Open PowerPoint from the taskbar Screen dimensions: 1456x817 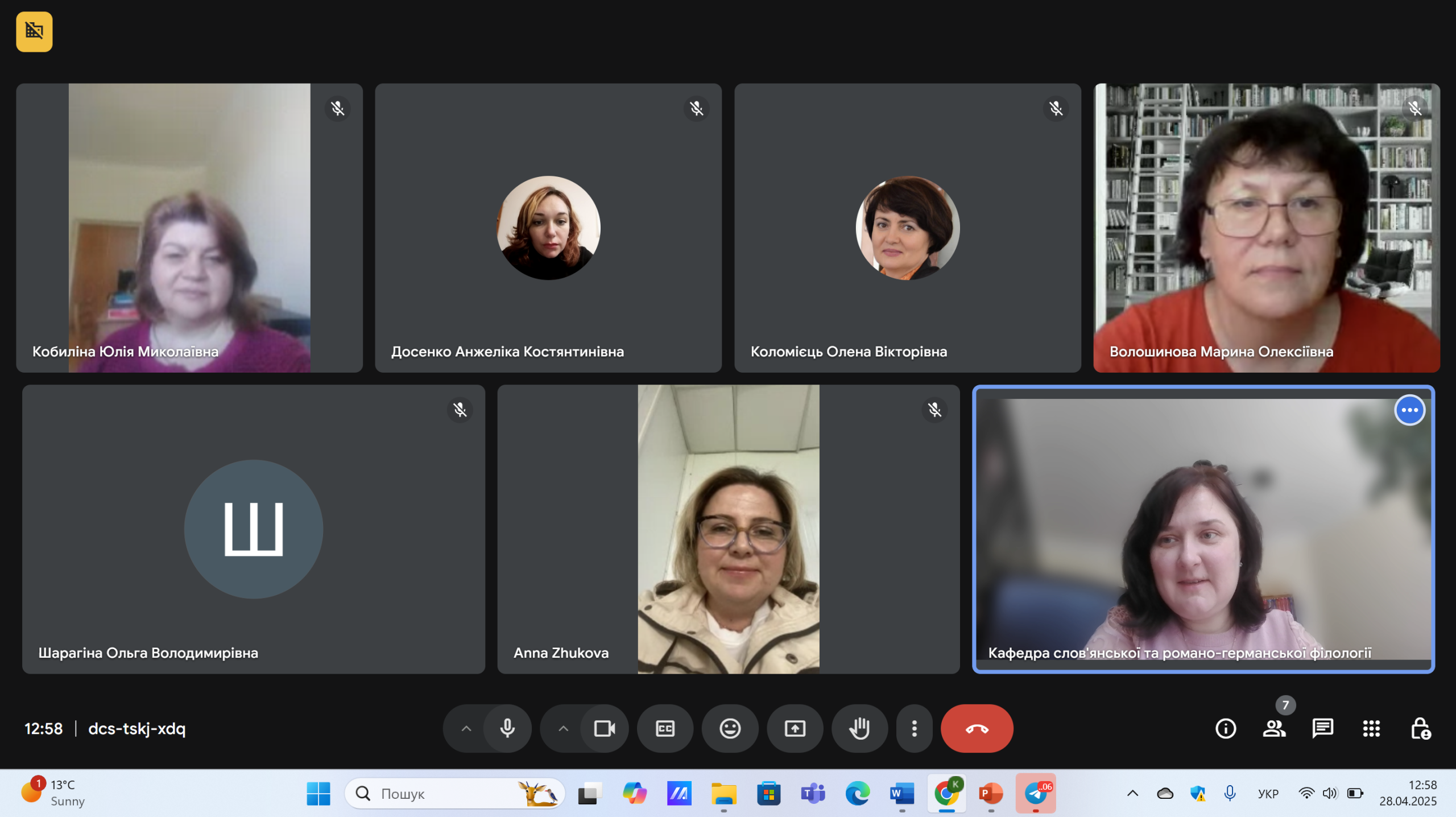[991, 794]
